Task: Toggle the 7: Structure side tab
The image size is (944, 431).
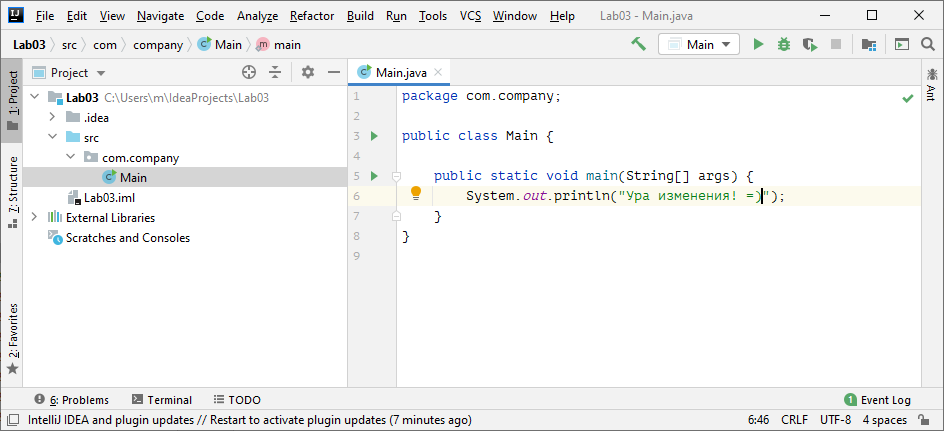Action: click(12, 192)
